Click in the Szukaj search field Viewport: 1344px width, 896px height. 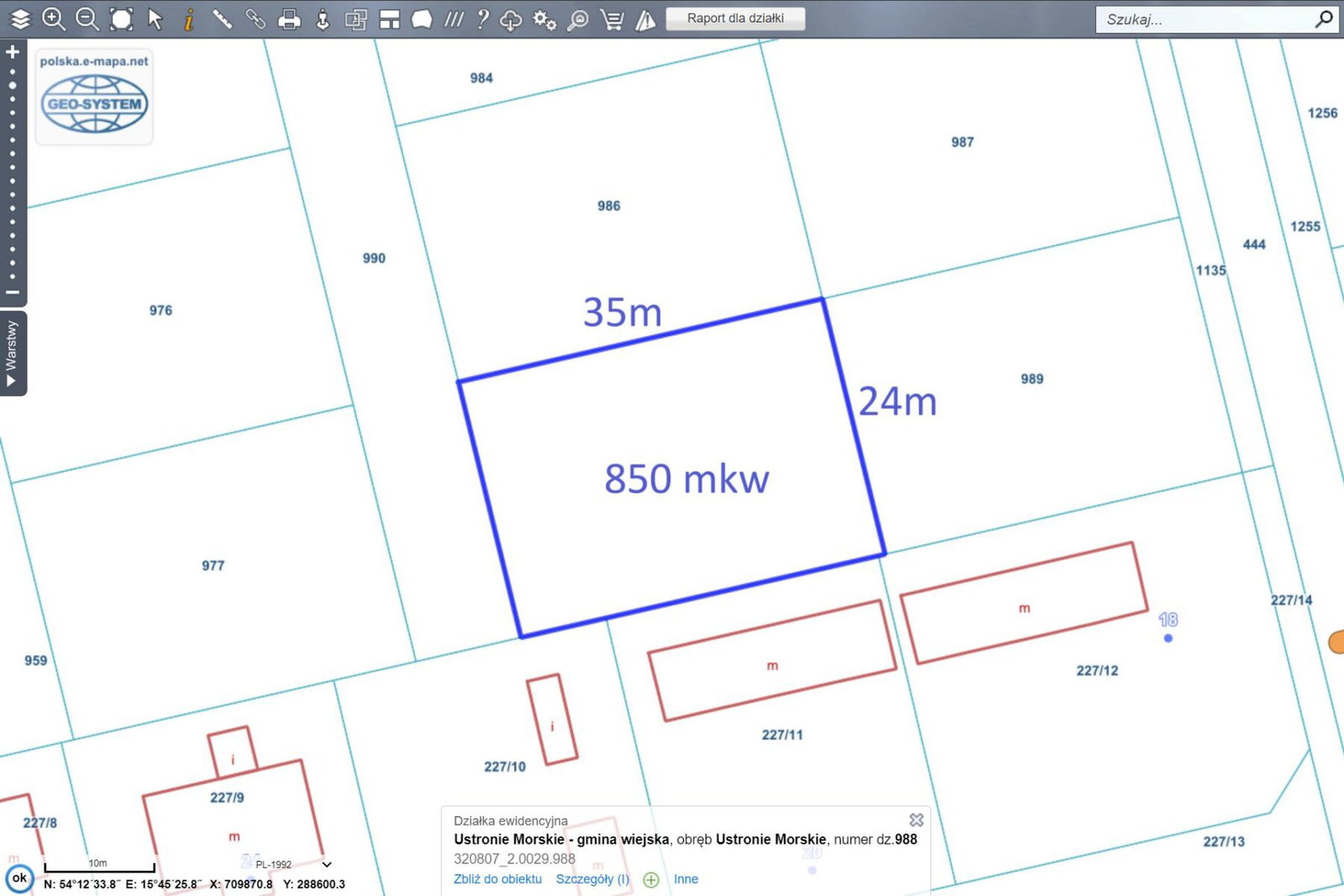1205,19
